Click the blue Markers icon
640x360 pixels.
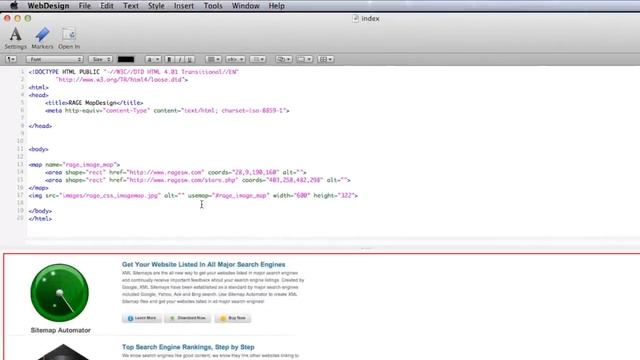42,35
